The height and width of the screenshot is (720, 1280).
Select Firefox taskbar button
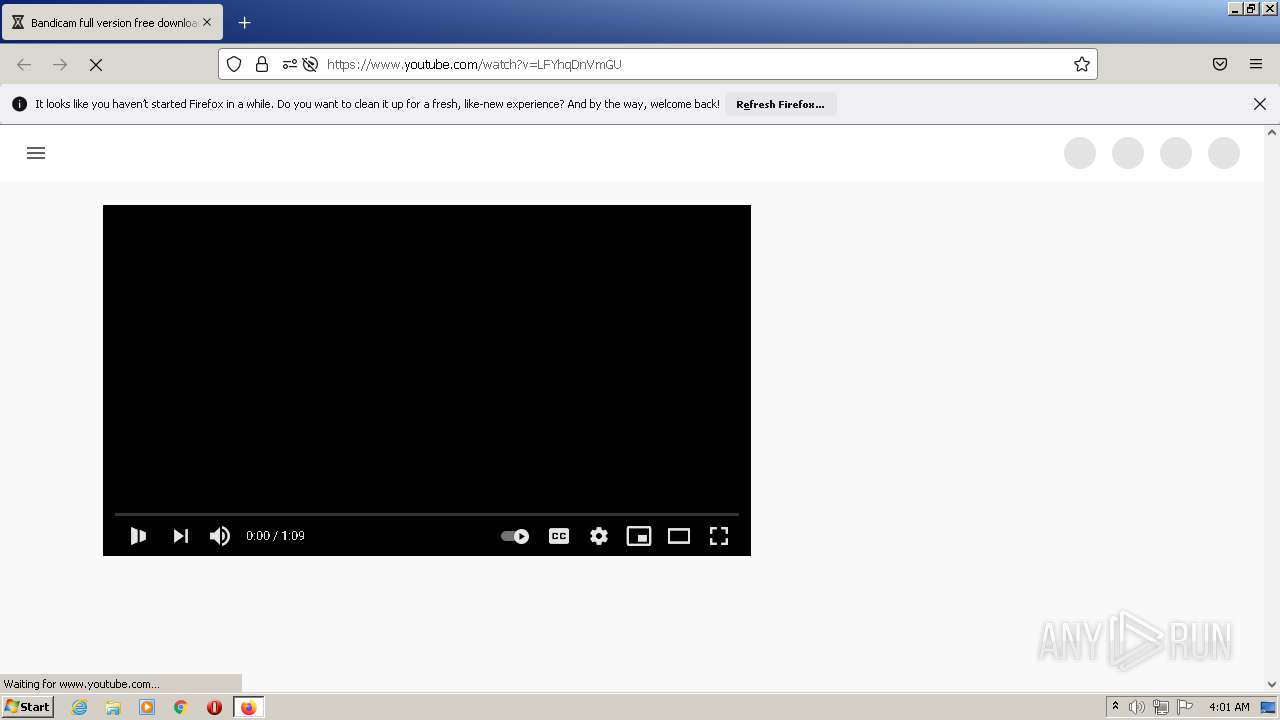[x=248, y=707]
